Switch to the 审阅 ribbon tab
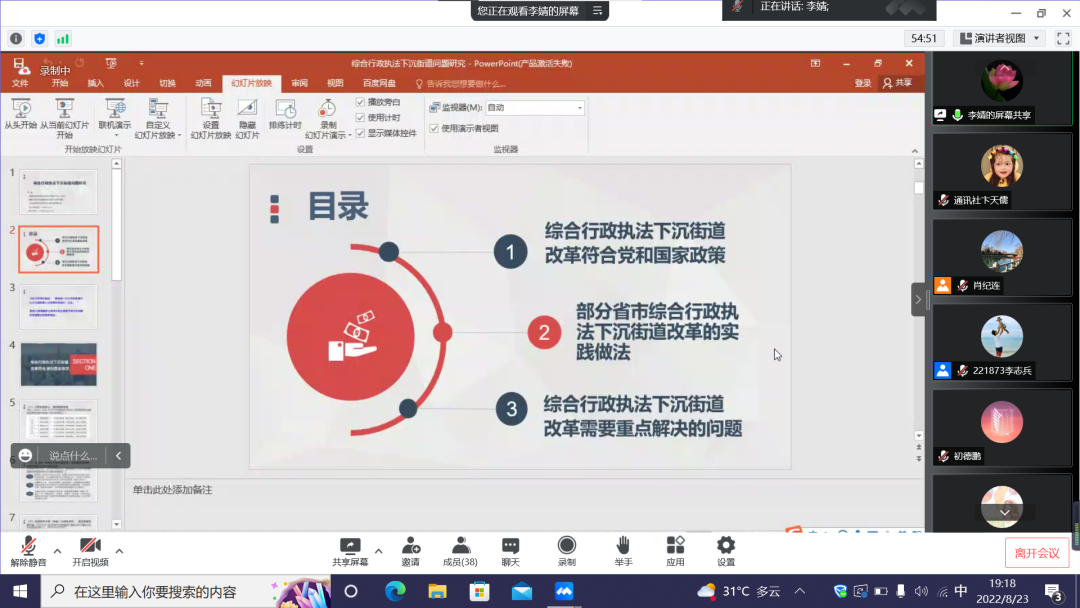1080x608 pixels. click(299, 83)
